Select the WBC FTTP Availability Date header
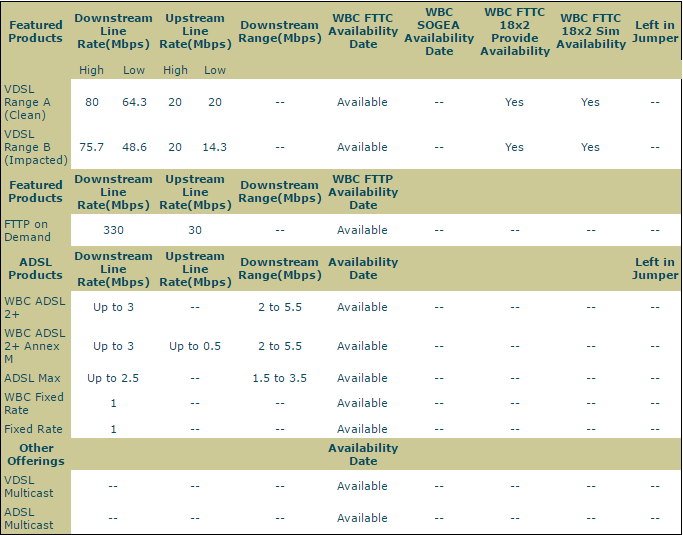Image resolution: width=683 pixels, height=535 pixels. [x=363, y=192]
